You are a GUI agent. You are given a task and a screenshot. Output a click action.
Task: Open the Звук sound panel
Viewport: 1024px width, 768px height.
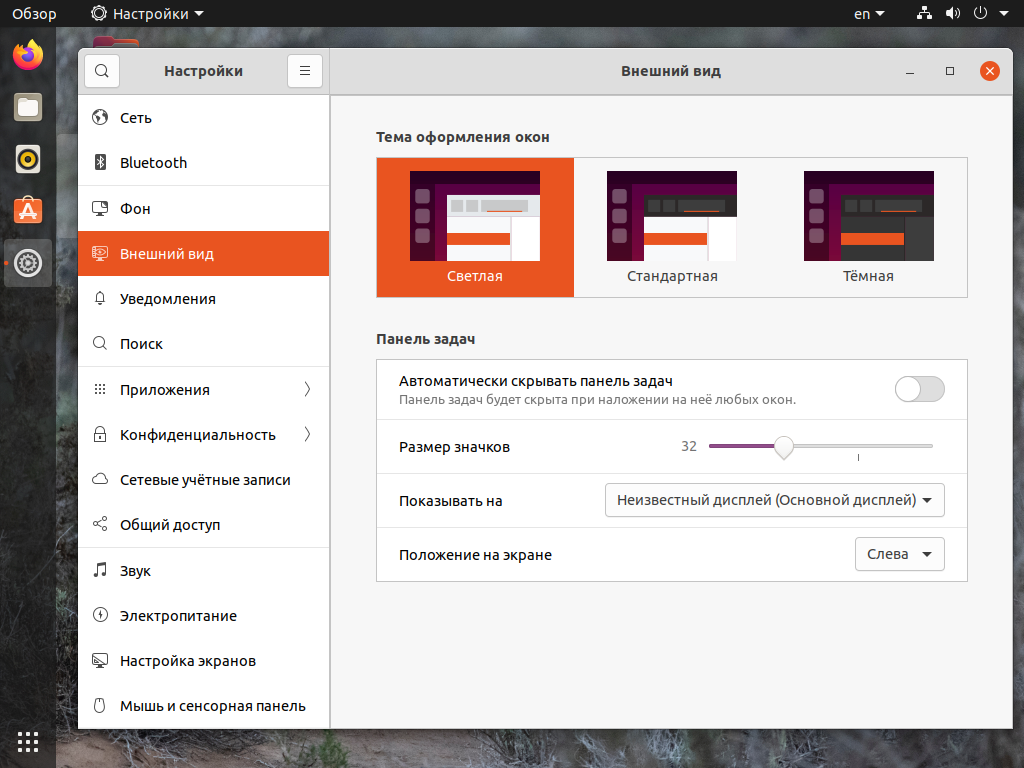coord(203,570)
